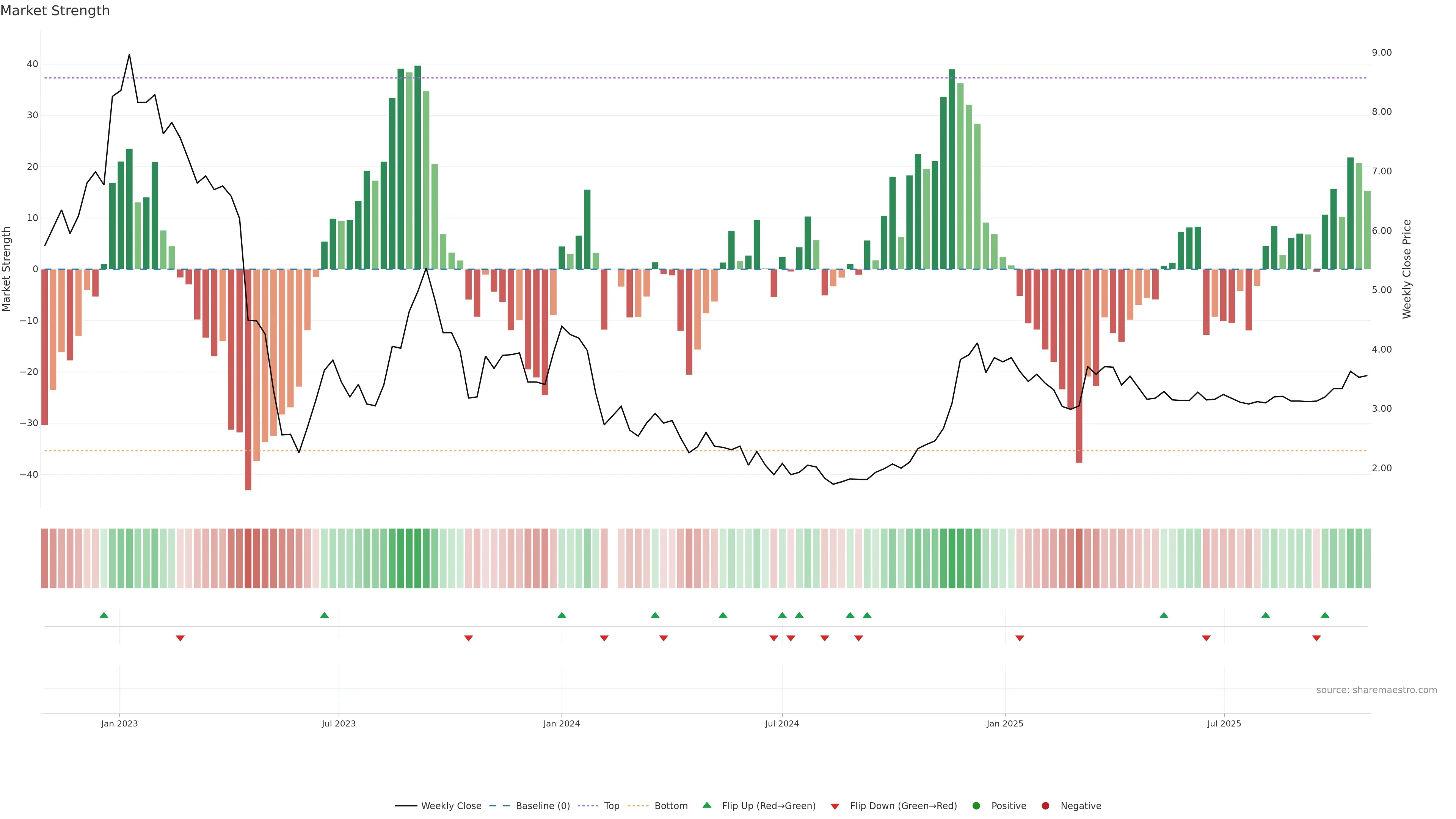The height and width of the screenshot is (819, 1456).
Task: Click the green Flip Up triangle in legend
Action: coord(706,805)
